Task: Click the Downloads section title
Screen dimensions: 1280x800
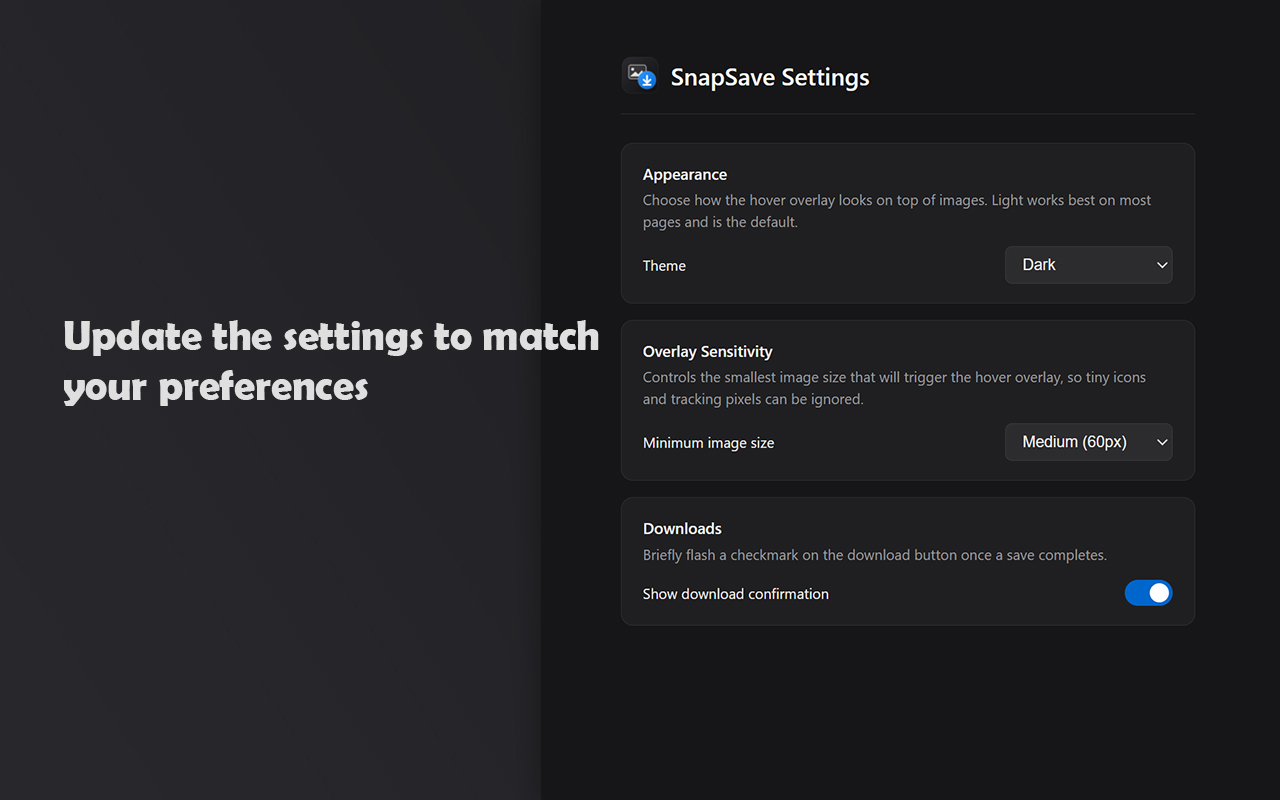Action: 682,528
